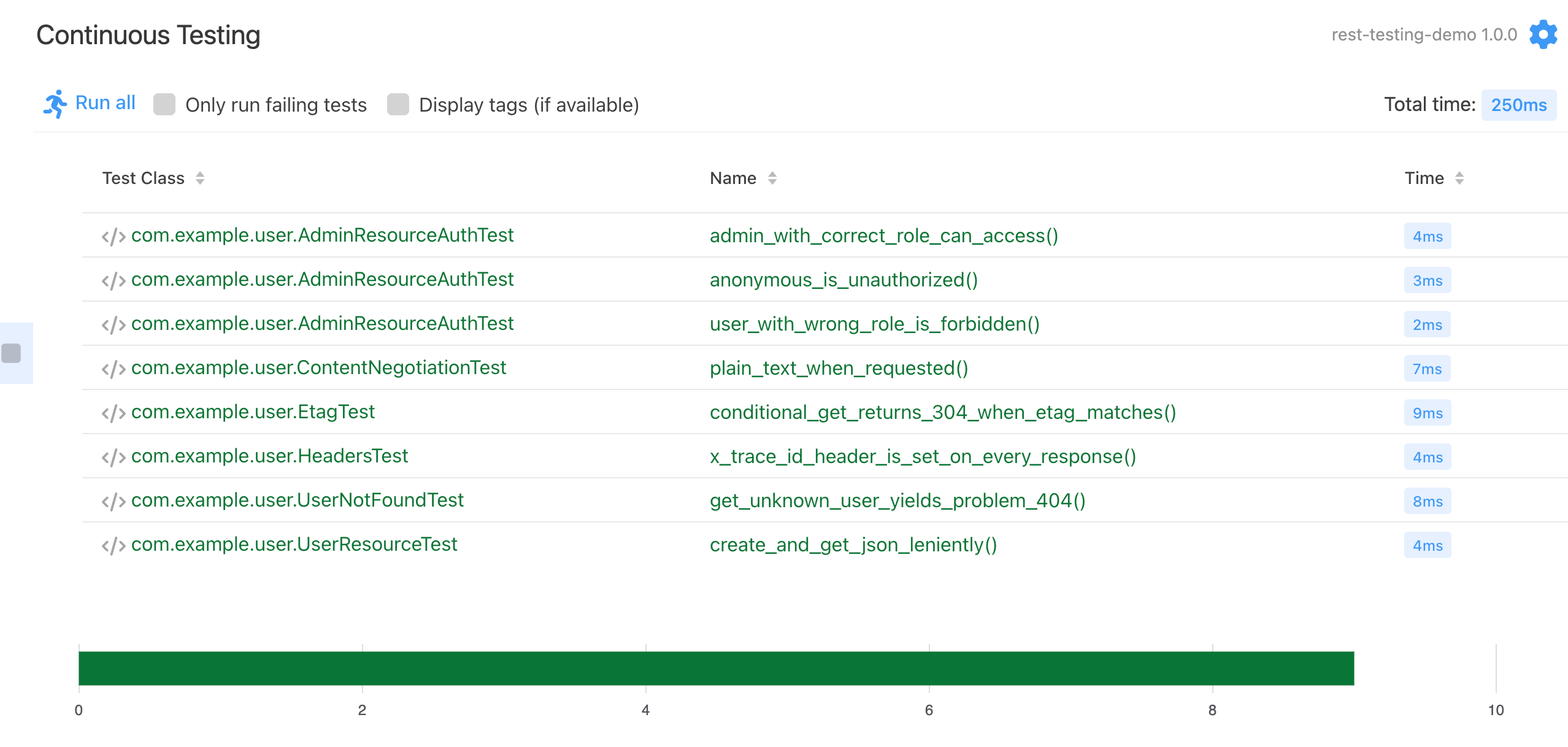This screenshot has width=1568, height=747.
Task: Click code icon beside UserResourceTest row
Action: [113, 545]
